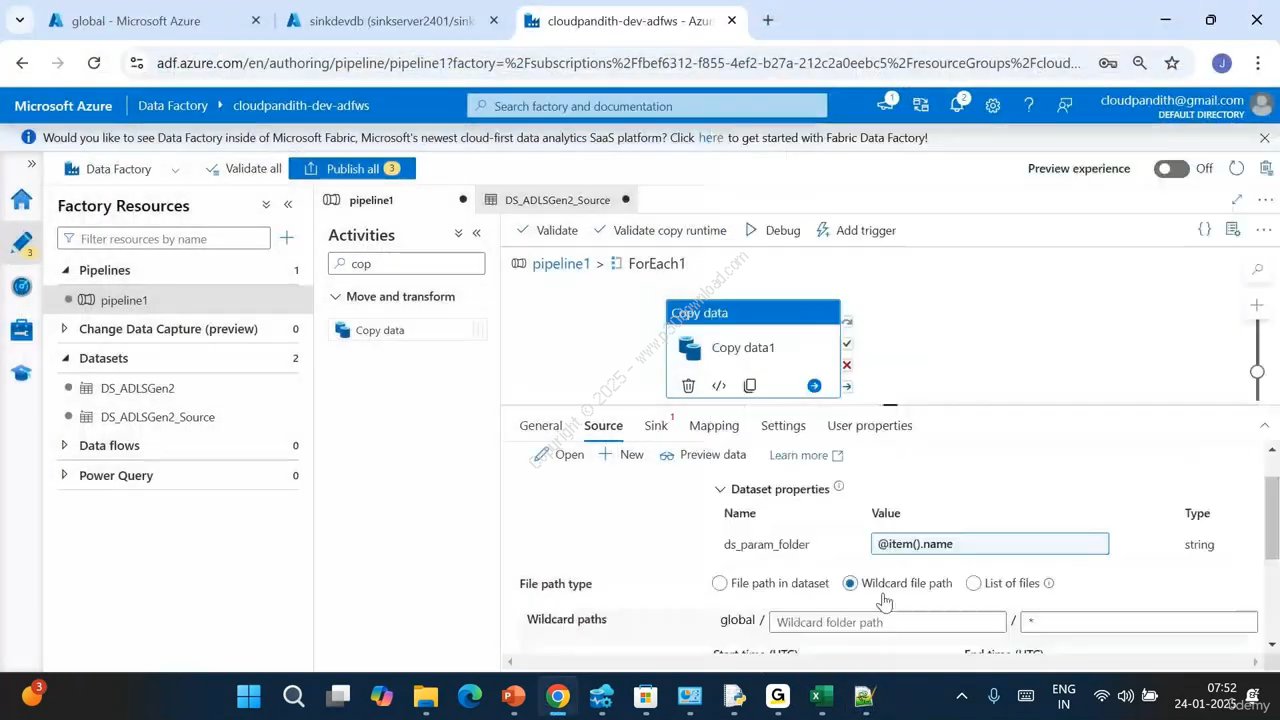
Task: Expand Change Data Capture (preview) section
Action: coord(65,328)
